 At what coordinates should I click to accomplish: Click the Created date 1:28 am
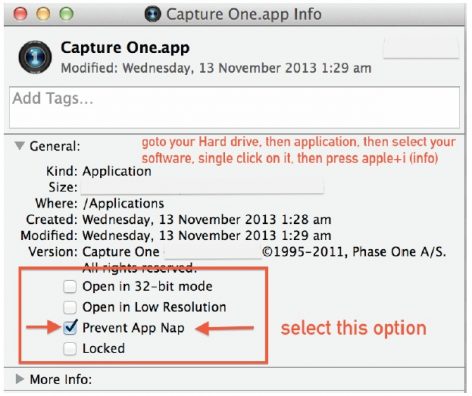coord(207,220)
